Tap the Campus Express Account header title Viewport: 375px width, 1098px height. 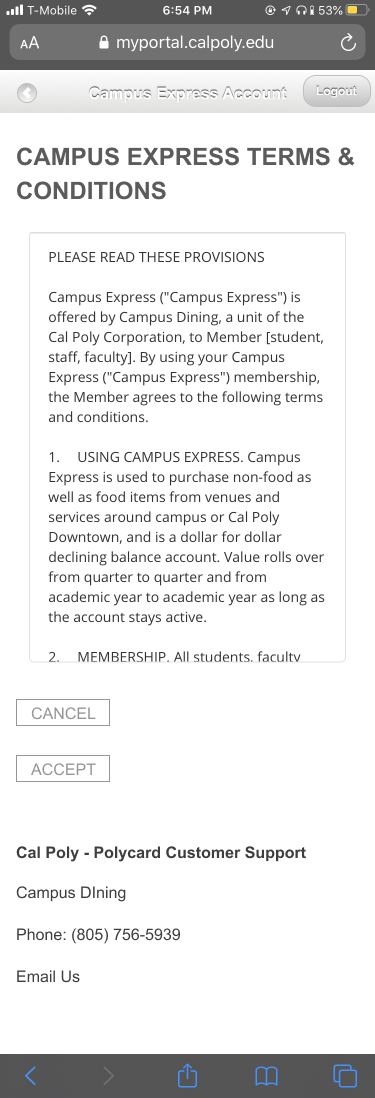pos(188,92)
